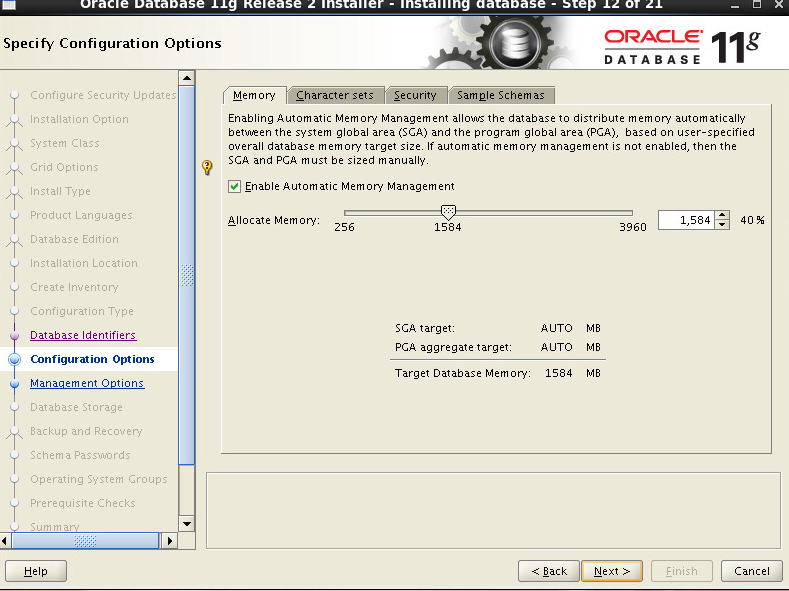Click the sidebar vertical scrollbar thumb
Screen dimensions: 789x591
(x=187, y=275)
